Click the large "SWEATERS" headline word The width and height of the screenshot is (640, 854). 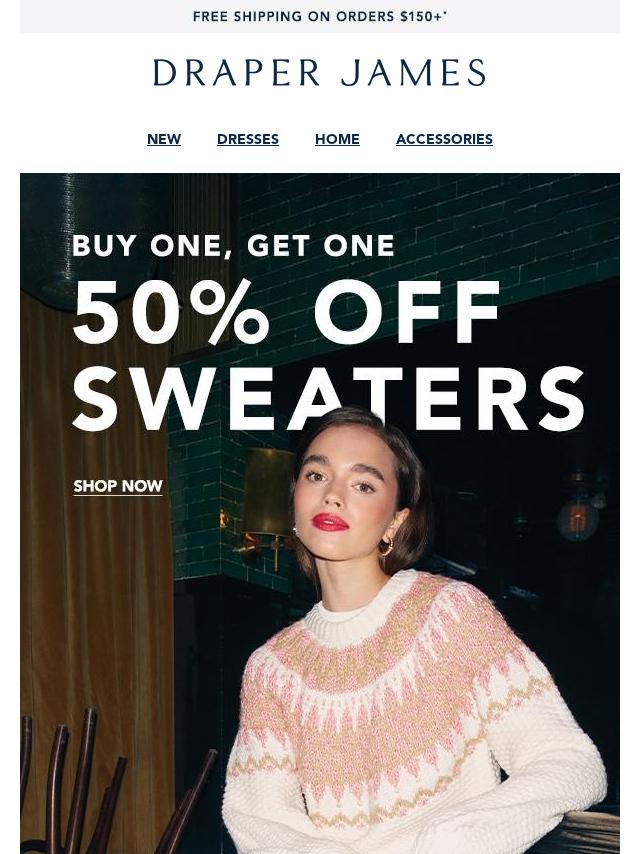pyautogui.click(x=328, y=399)
